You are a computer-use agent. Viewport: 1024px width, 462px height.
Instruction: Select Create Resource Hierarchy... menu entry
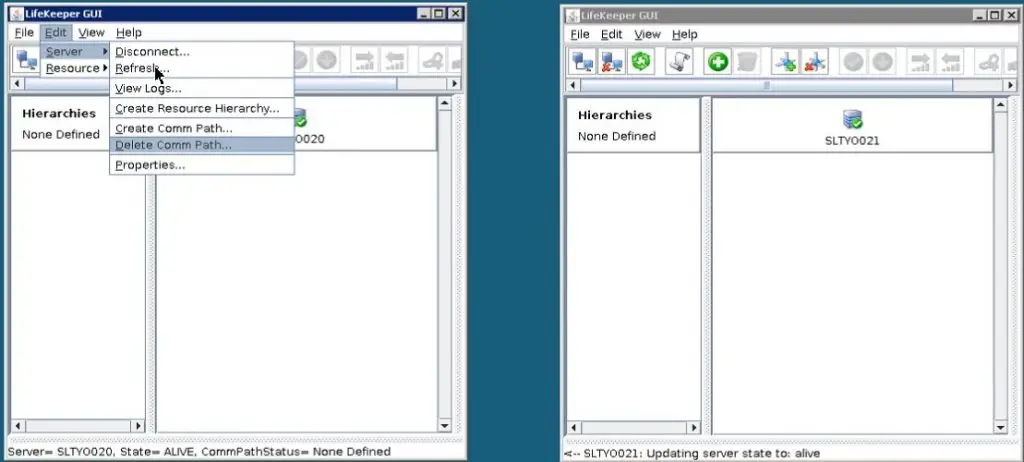tap(202, 108)
